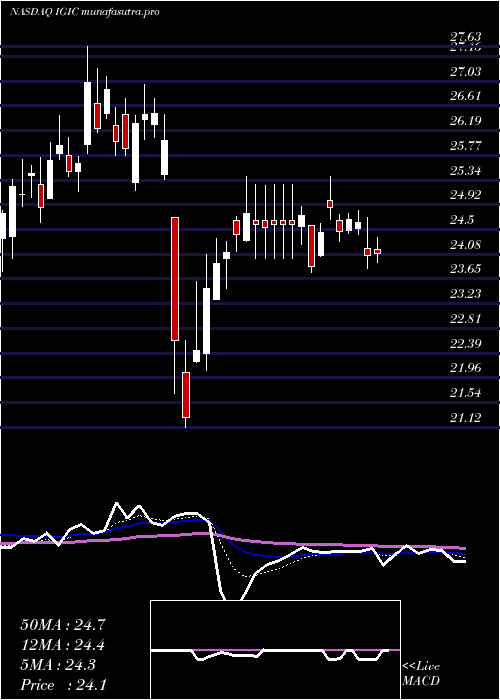Click the NASDAQ IGIC munafasutra.pro title text
The height and width of the screenshot is (700, 500).
pyautogui.click(x=85, y=12)
